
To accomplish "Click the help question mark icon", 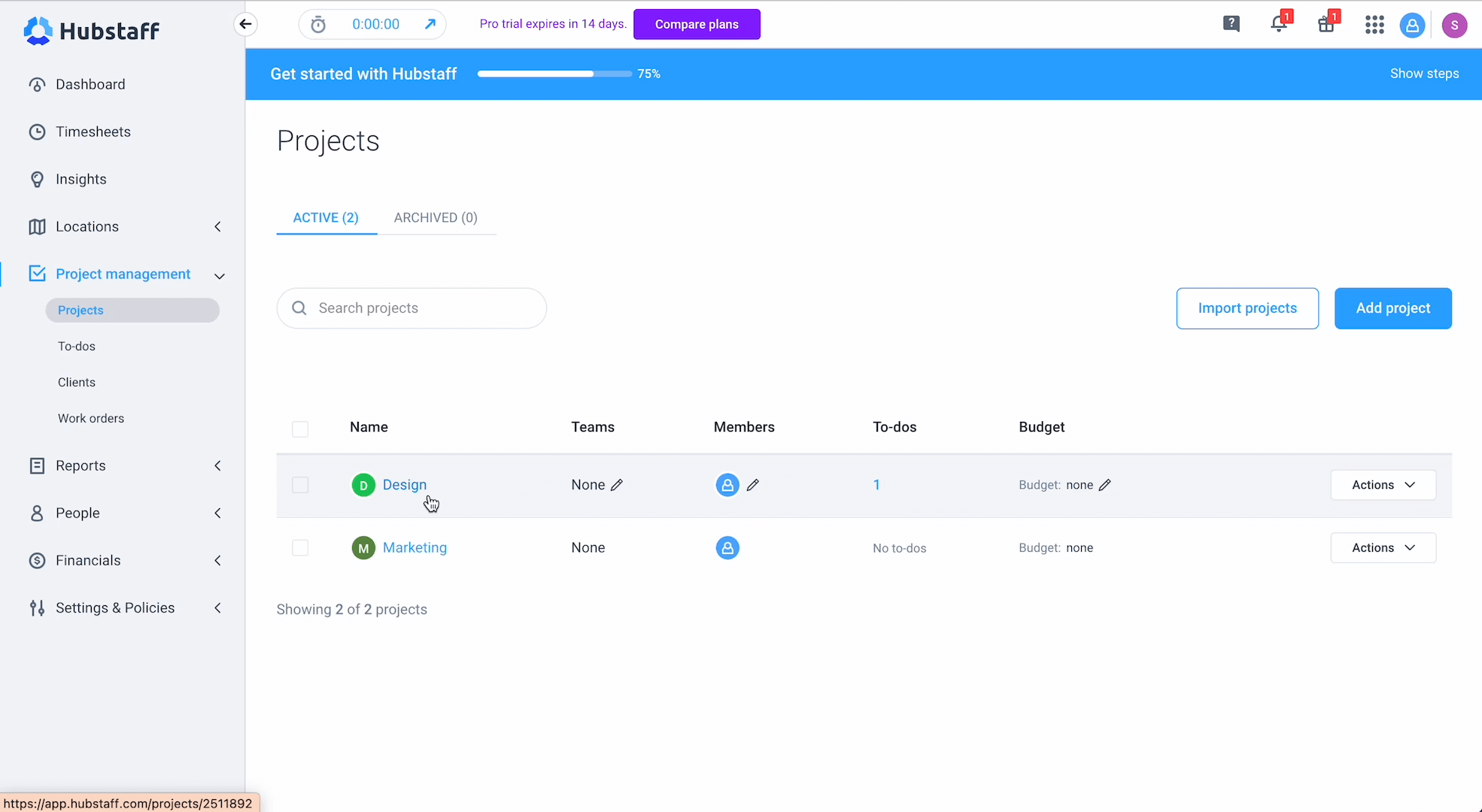I will 1231,23.
